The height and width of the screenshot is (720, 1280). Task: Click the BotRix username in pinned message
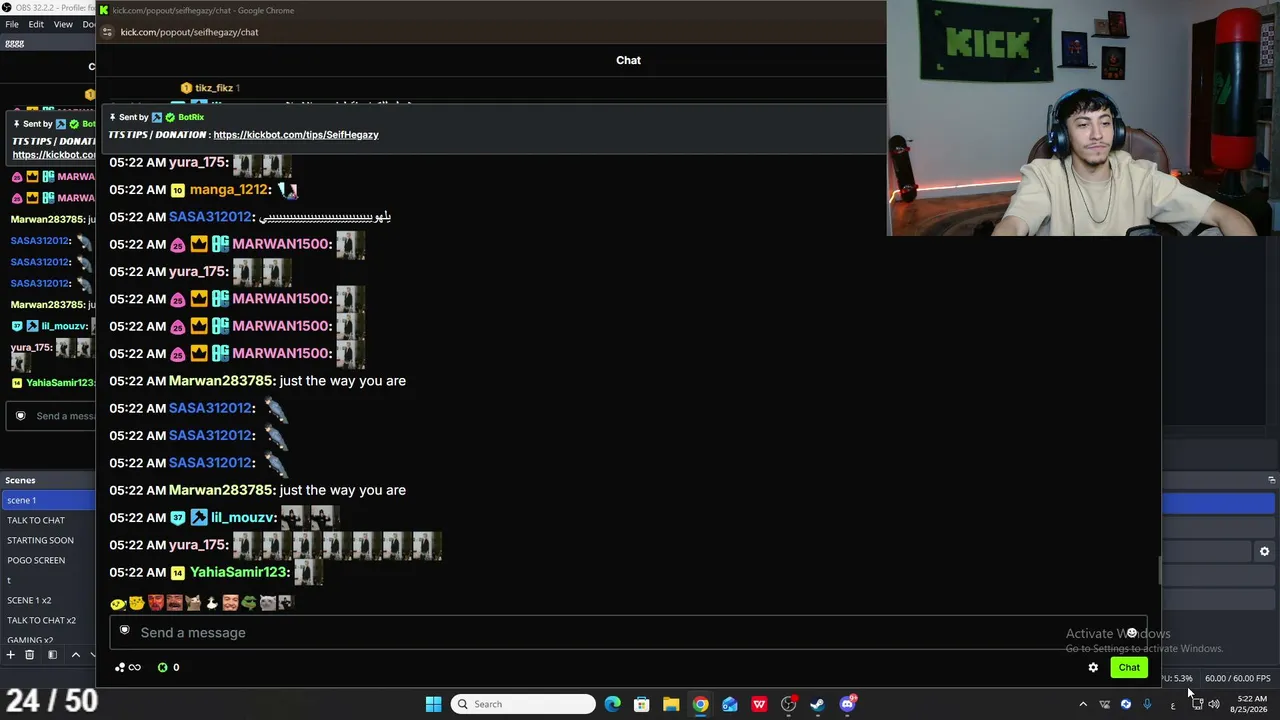click(x=191, y=117)
